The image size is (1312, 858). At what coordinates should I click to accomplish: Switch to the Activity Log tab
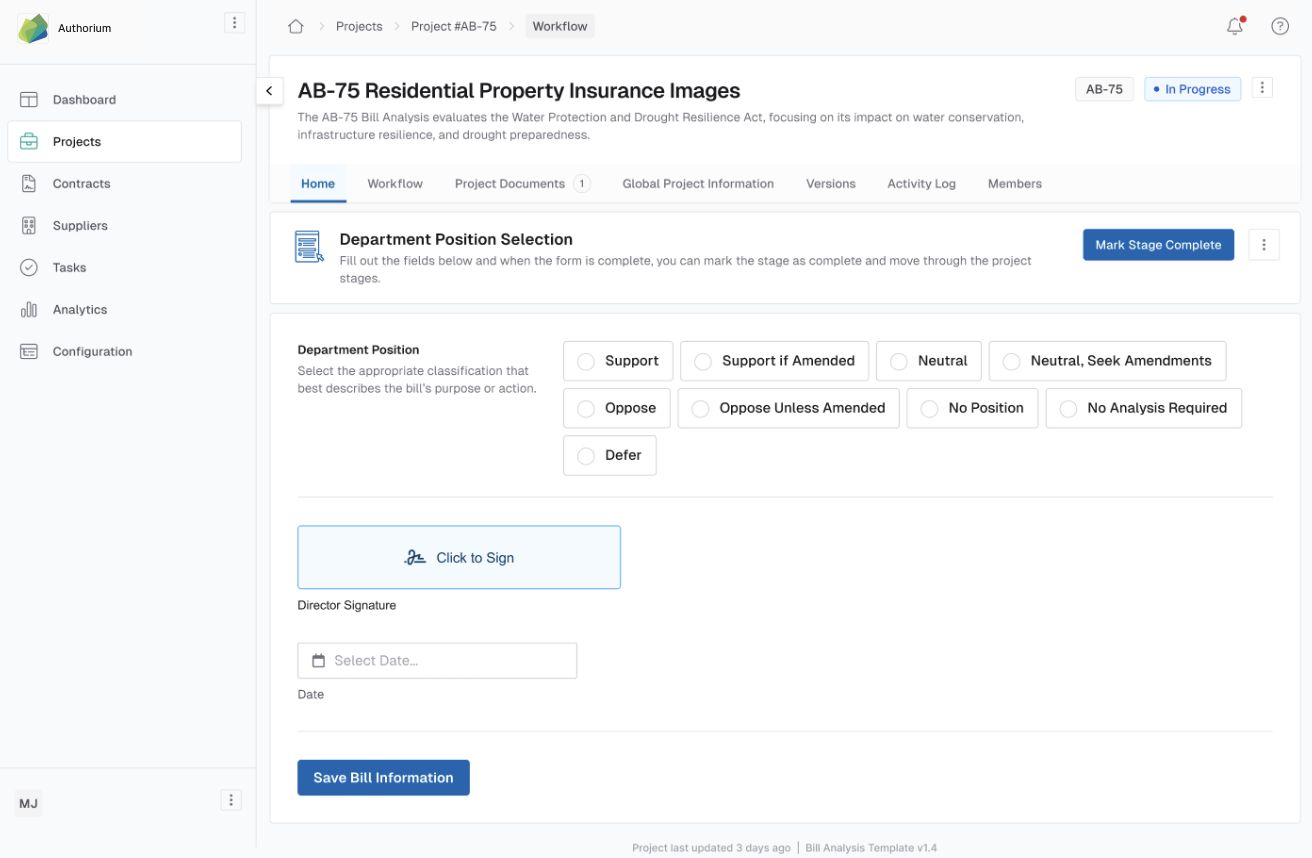click(x=921, y=184)
